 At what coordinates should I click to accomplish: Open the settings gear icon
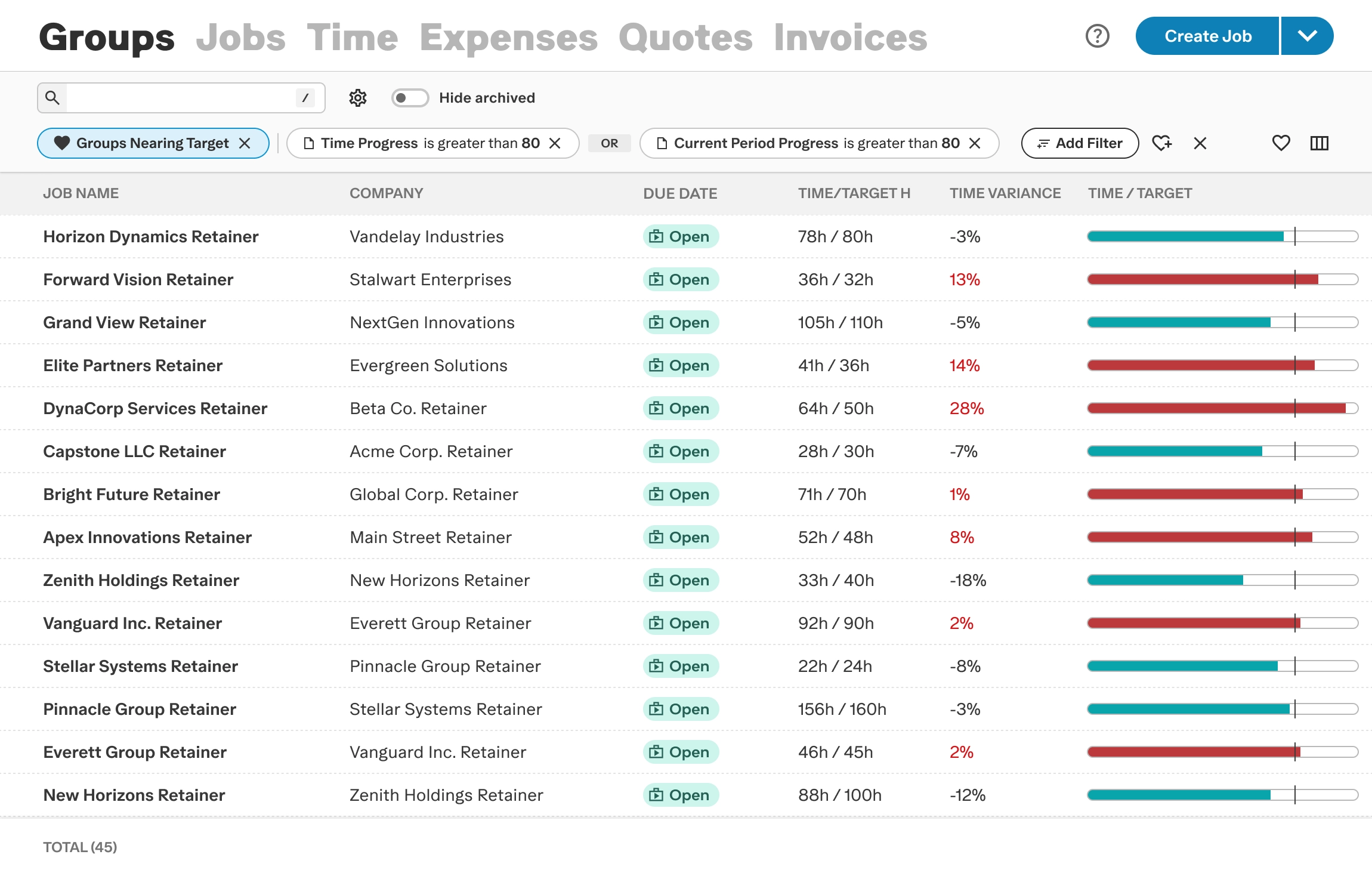[357, 98]
